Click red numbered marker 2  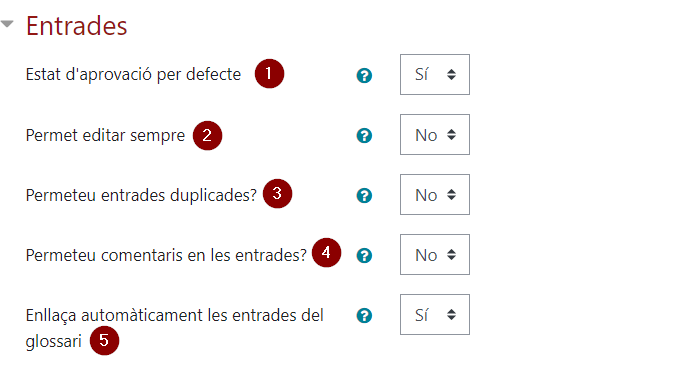tap(207, 135)
